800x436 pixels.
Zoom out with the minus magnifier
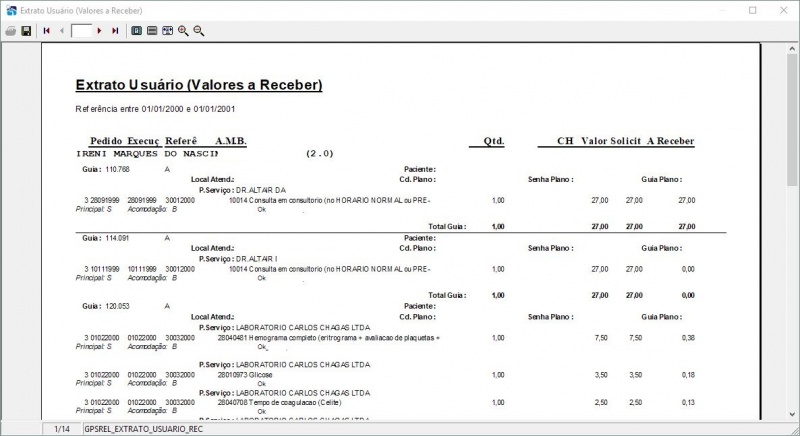pyautogui.click(x=199, y=31)
